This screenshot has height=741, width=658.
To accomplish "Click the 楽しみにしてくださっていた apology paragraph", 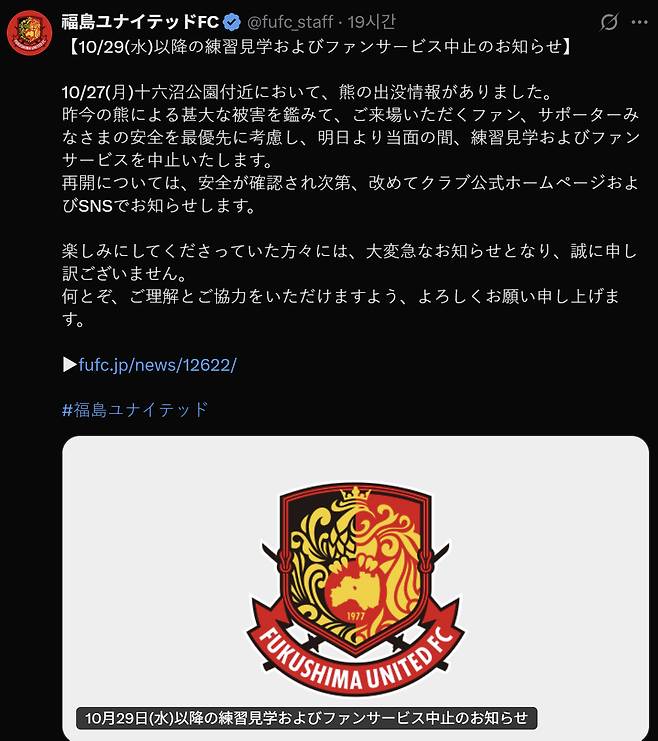I will (350, 262).
